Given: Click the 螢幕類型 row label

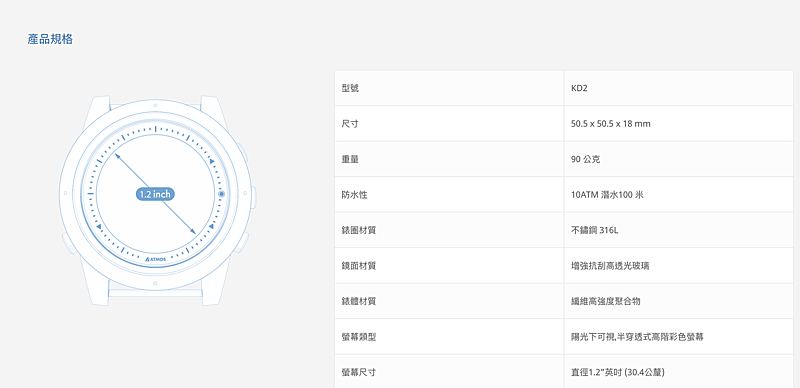Looking at the screenshot, I should tap(359, 336).
